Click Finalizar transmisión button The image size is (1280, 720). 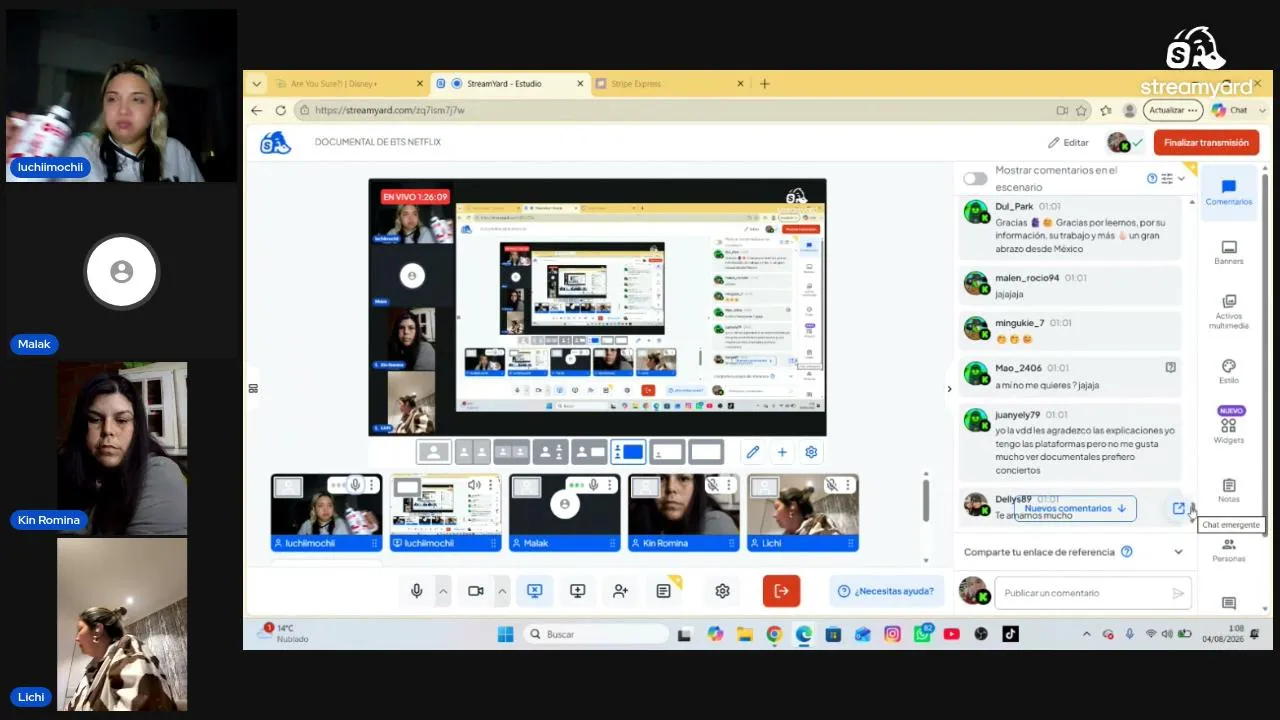coord(1206,142)
